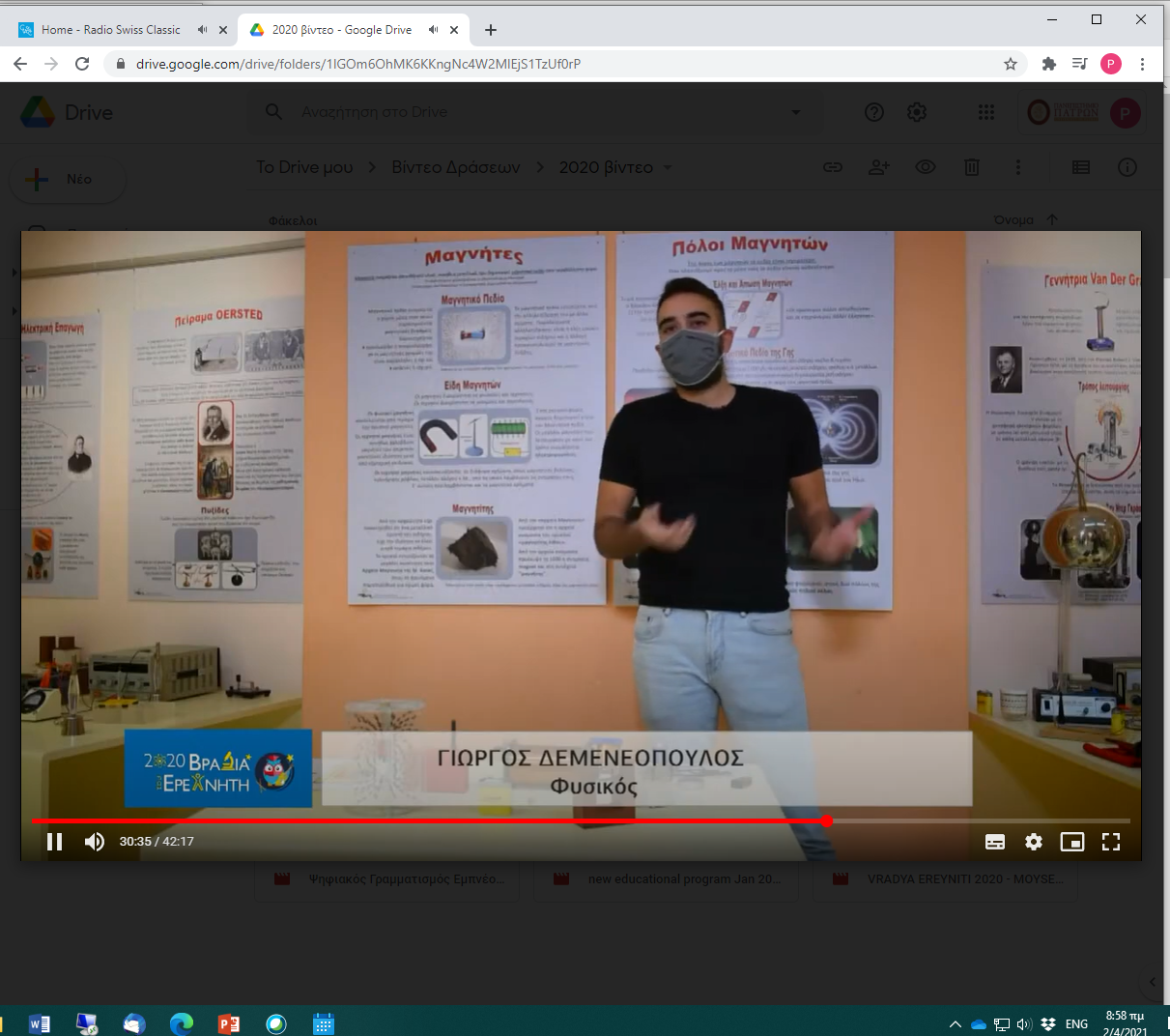Go back in browser history
Screen dimensions: 1170x1036
point(20,64)
